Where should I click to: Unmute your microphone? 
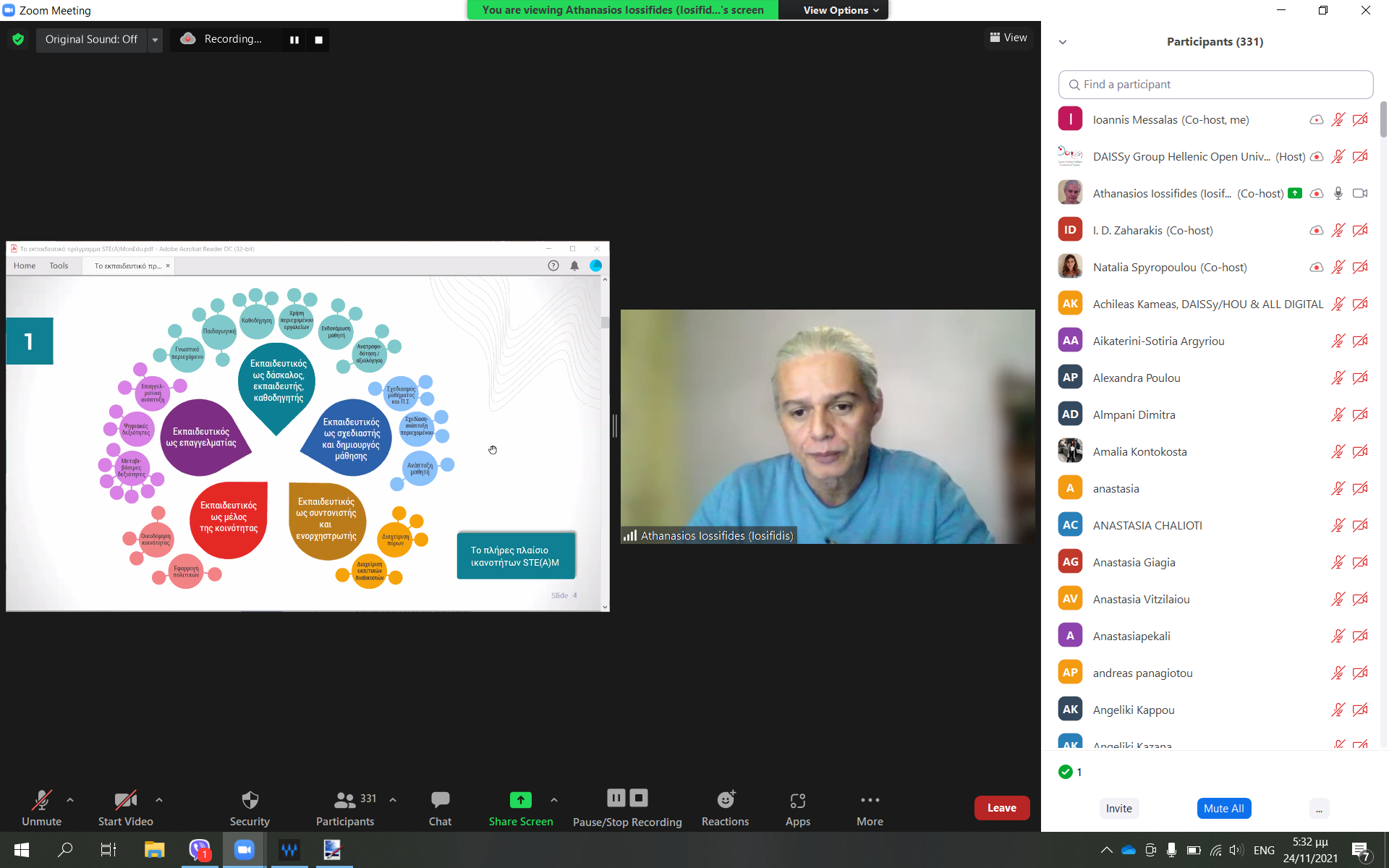[x=41, y=800]
